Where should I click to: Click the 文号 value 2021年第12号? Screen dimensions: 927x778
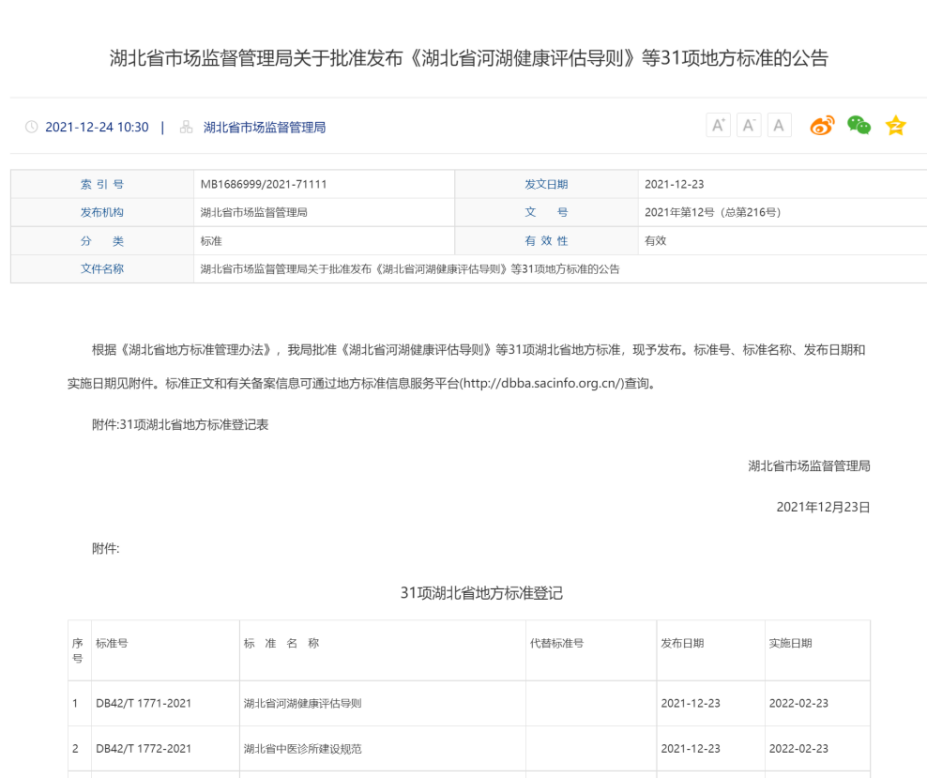(x=713, y=213)
